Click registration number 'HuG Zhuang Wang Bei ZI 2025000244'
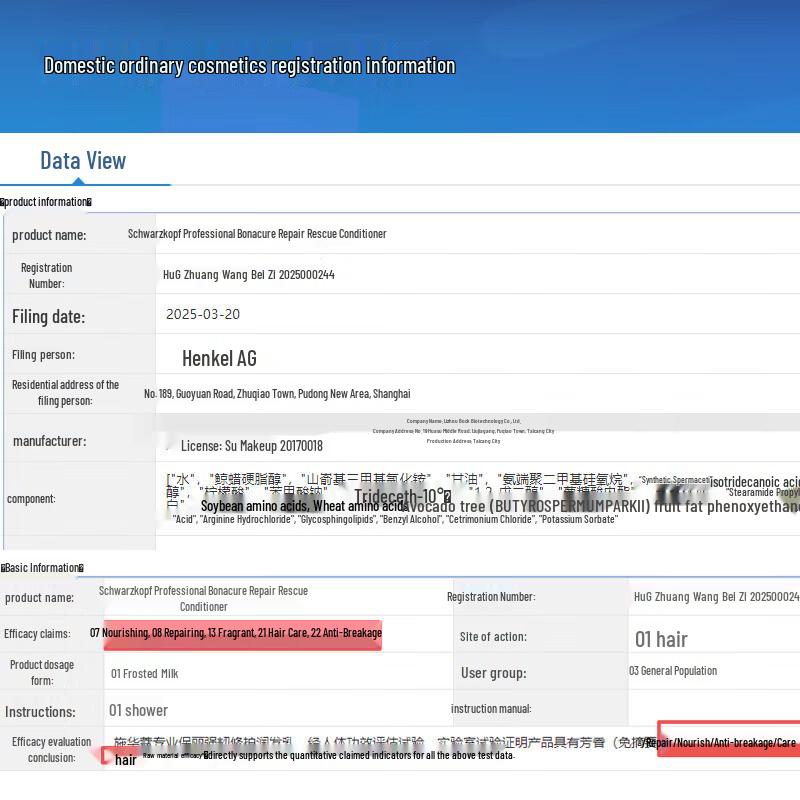The height and width of the screenshot is (800, 800). [248, 274]
